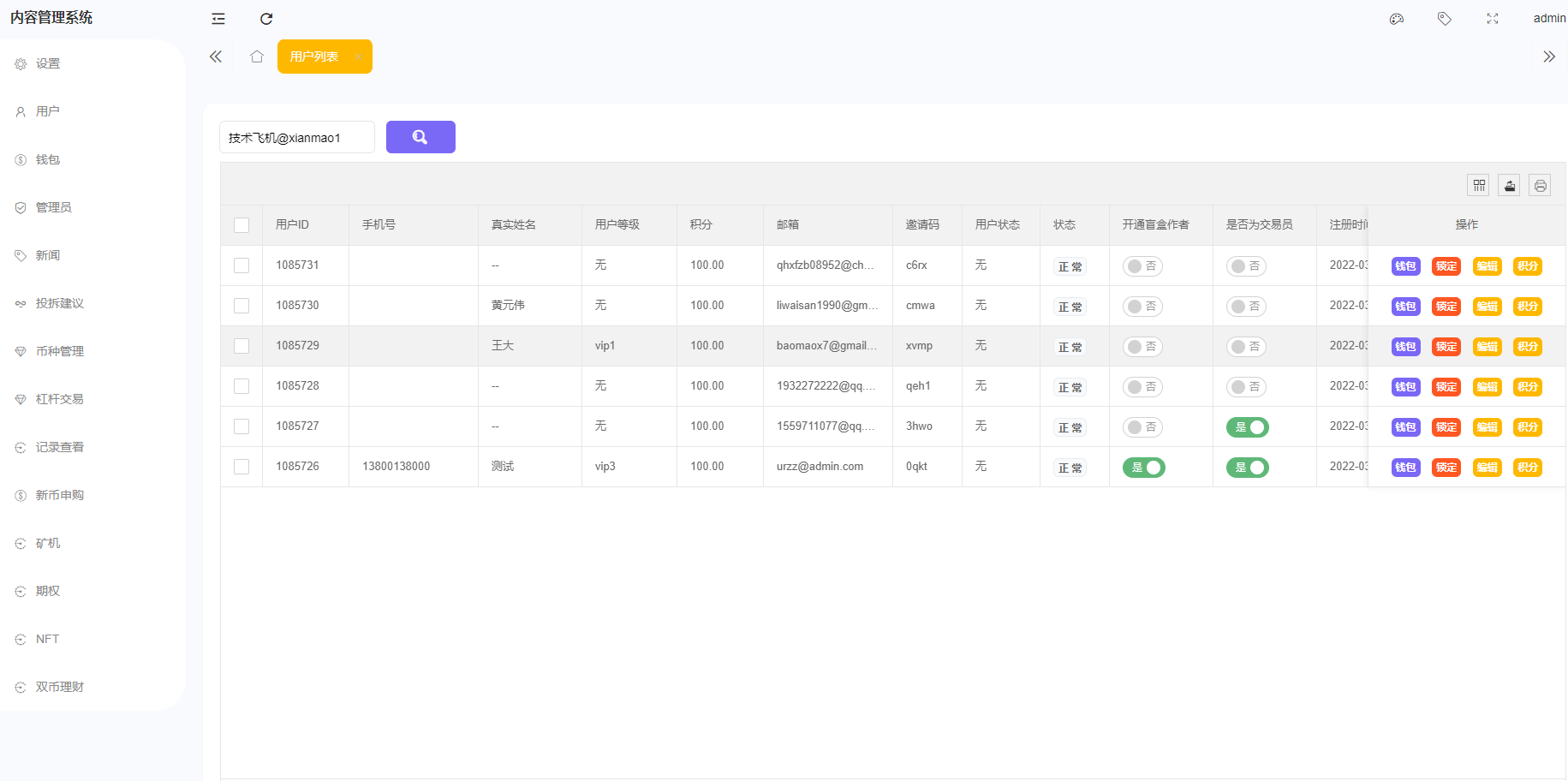
Task: Toggle 是否为交易员 for user 1085728
Action: point(1246,387)
